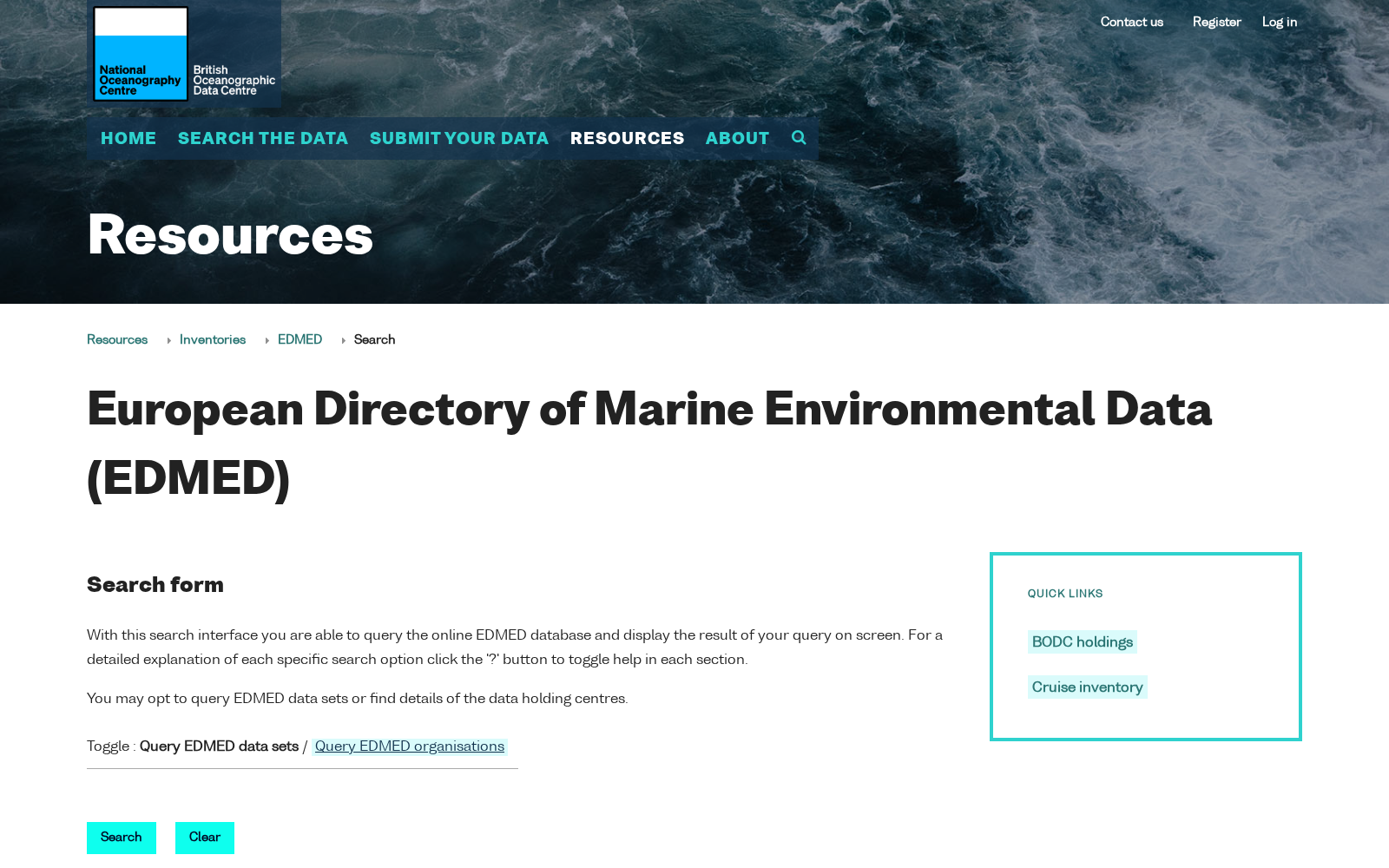1389x868 pixels.
Task: Open the Submit Your Data menu
Action: [459, 139]
